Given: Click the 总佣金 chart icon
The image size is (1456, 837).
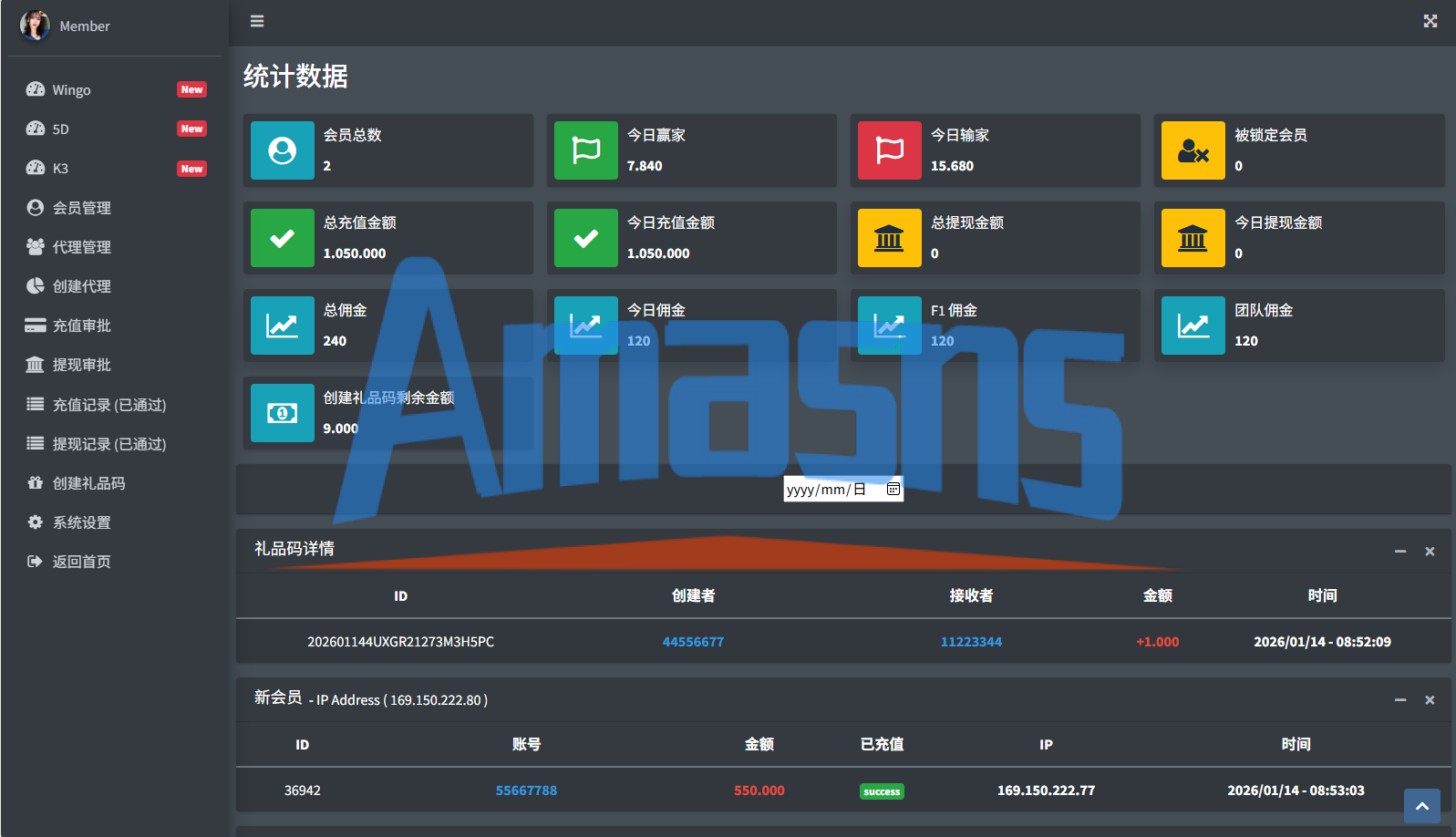Looking at the screenshot, I should click(283, 325).
